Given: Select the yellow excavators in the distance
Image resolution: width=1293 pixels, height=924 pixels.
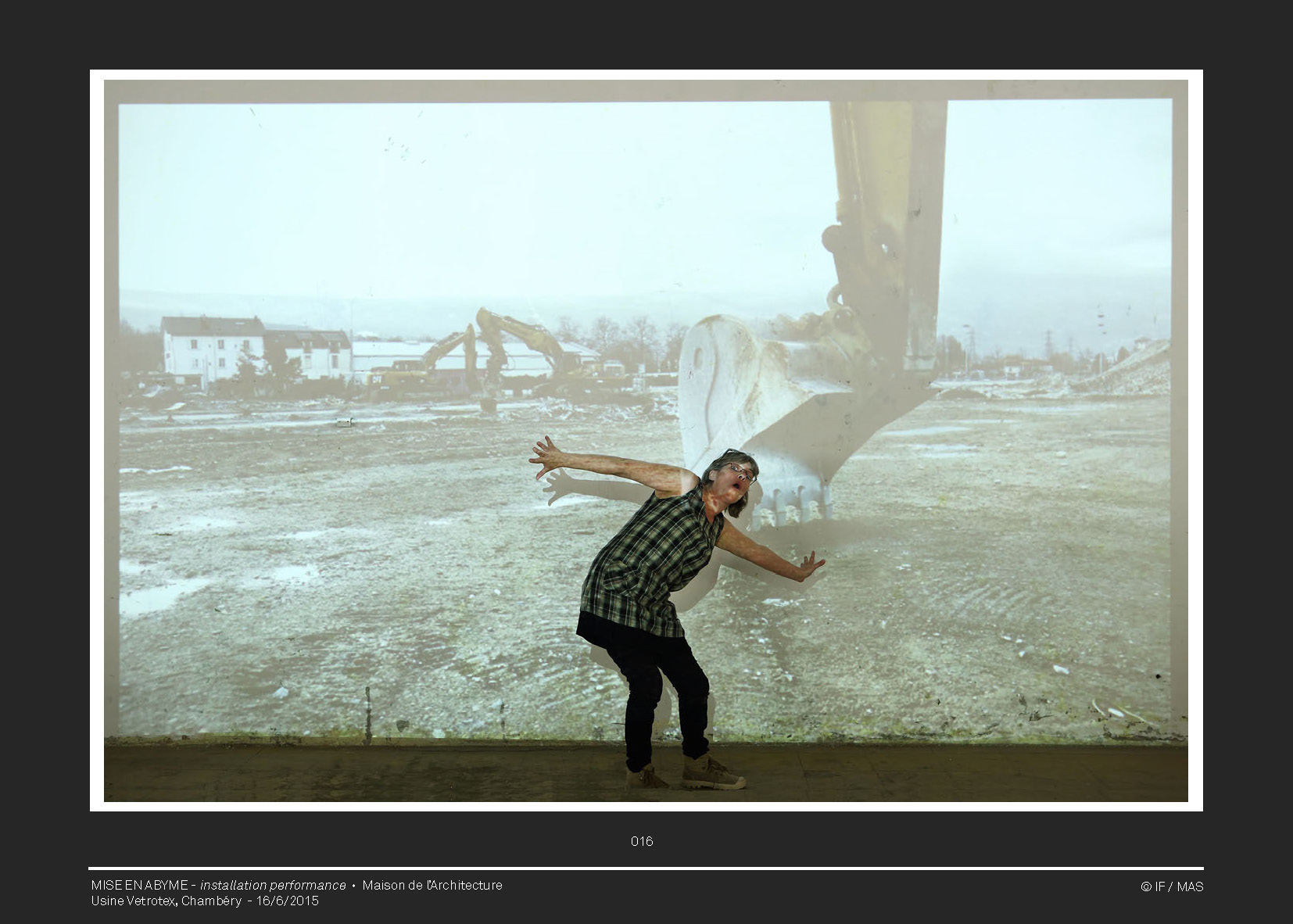Looking at the screenshot, I should click(x=500, y=352).
